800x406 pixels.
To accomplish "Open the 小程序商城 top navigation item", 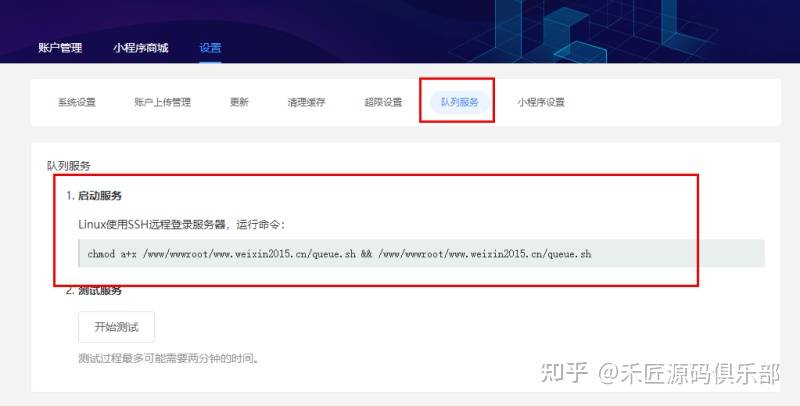I will (141, 48).
